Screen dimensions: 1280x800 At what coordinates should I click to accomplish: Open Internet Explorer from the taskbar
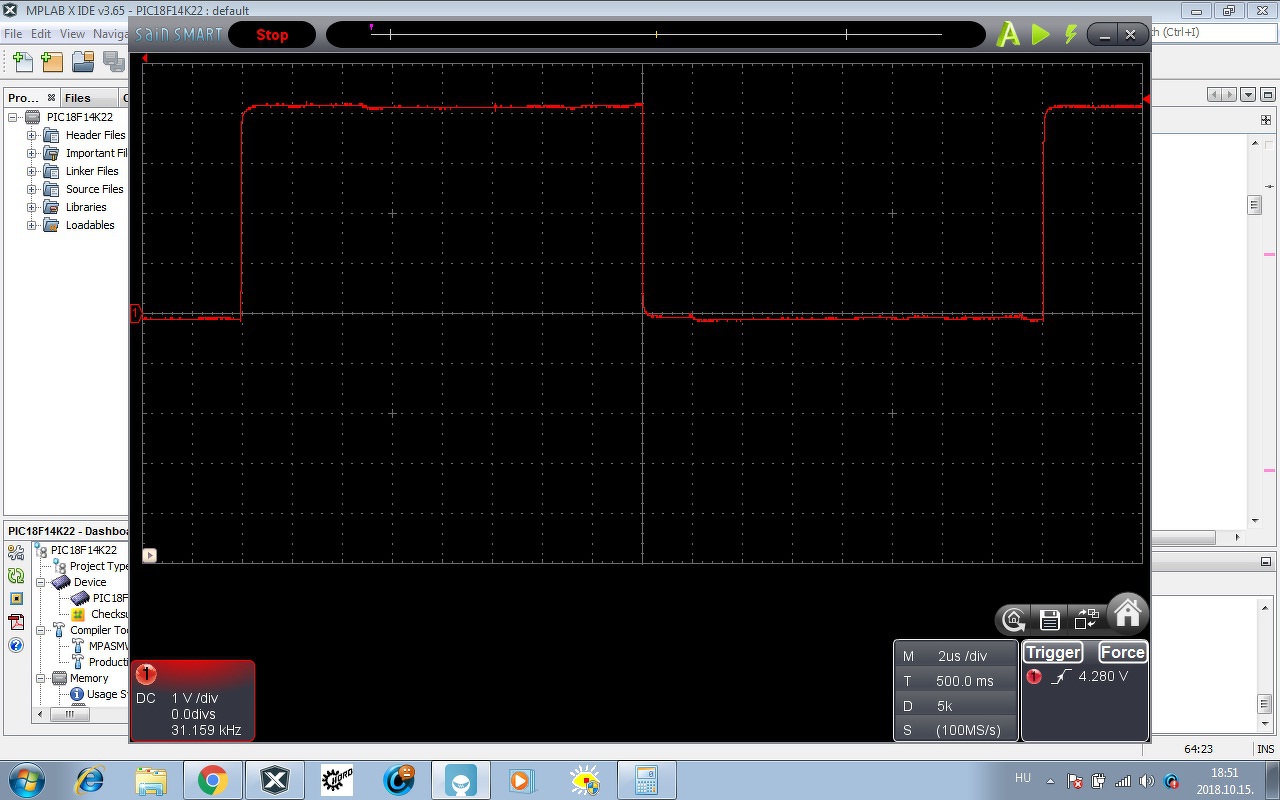tap(90, 780)
